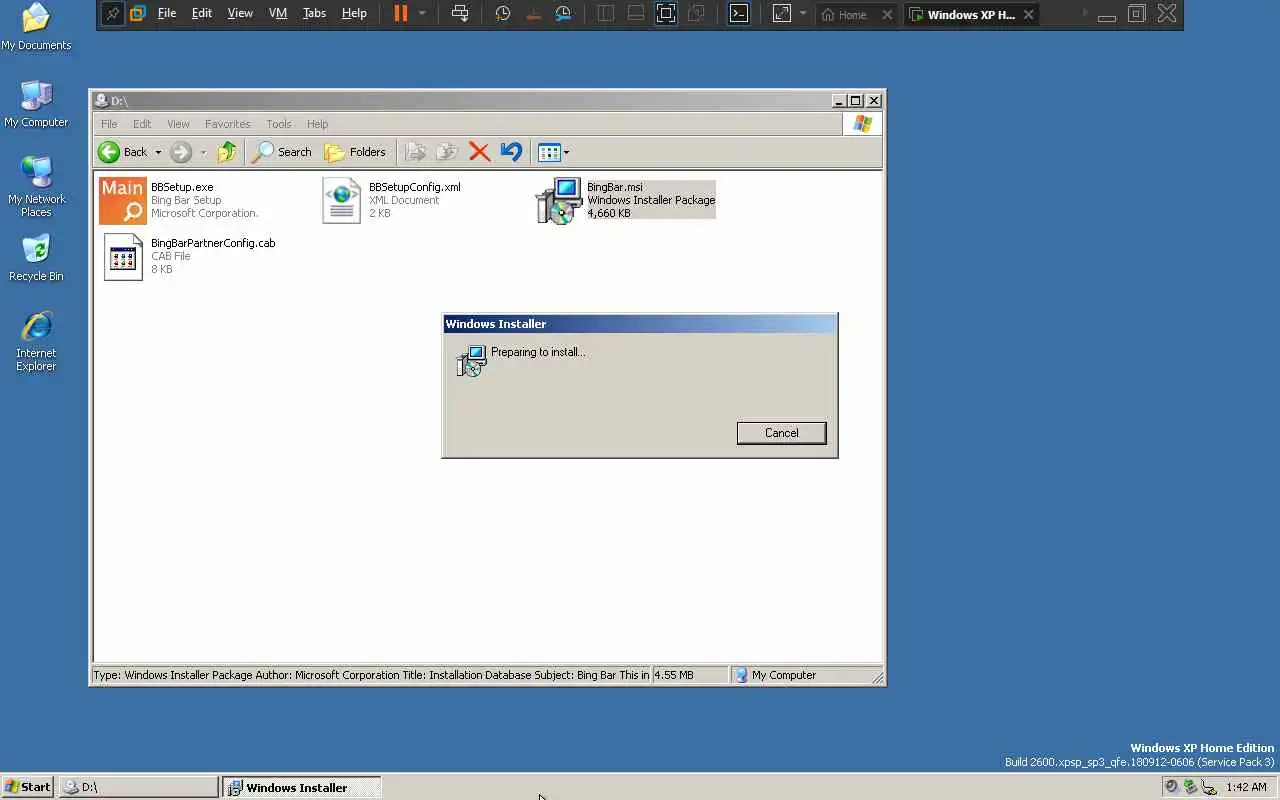The width and height of the screenshot is (1280, 800).
Task: Toggle the Folders pane button
Action: pyautogui.click(x=355, y=152)
